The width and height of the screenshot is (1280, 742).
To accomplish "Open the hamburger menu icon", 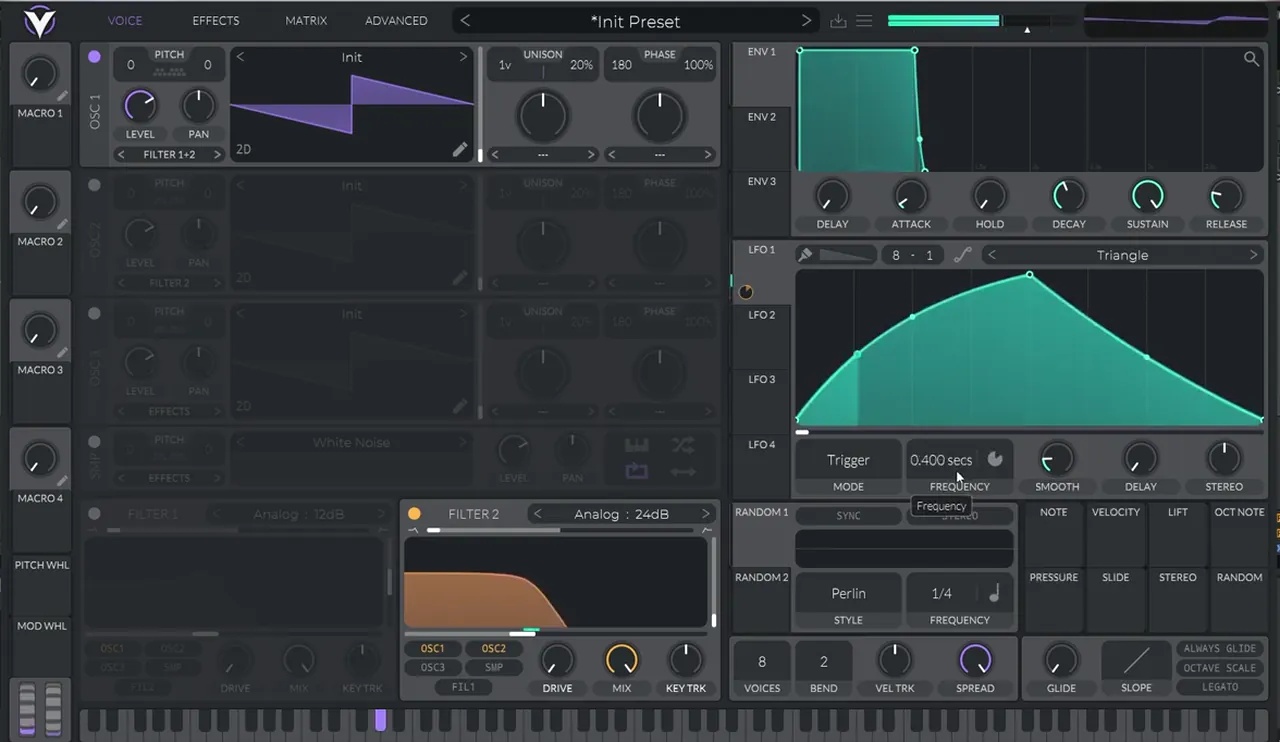I will tap(865, 21).
